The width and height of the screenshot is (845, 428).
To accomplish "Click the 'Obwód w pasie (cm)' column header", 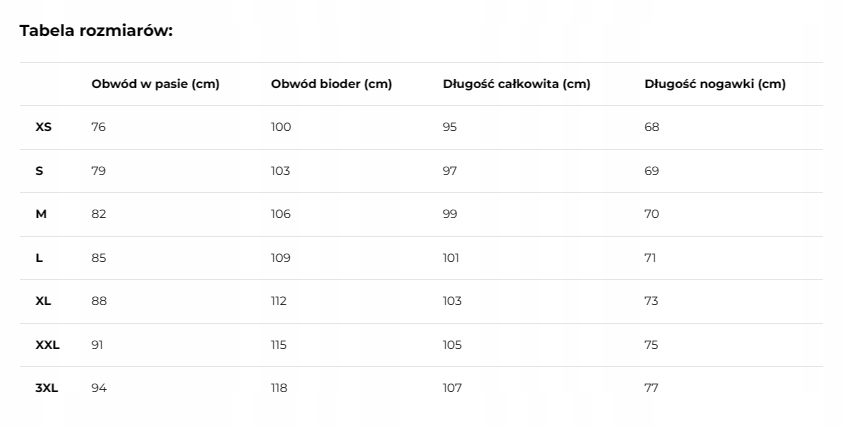I will [x=155, y=84].
